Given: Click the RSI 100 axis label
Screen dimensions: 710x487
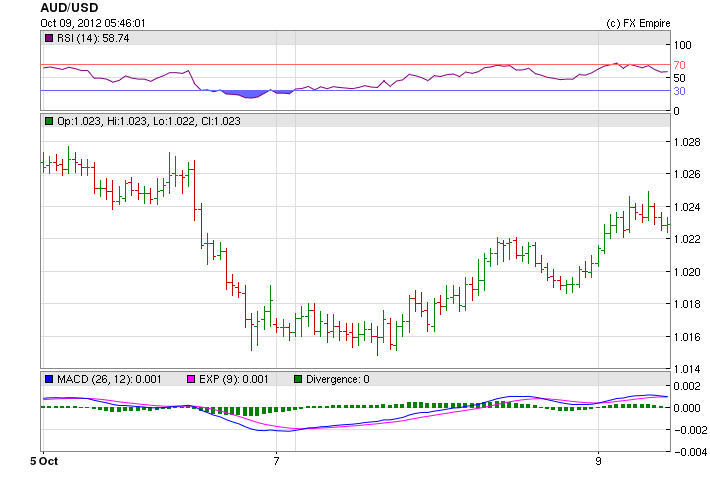Looking at the screenshot, I should click(x=682, y=45).
